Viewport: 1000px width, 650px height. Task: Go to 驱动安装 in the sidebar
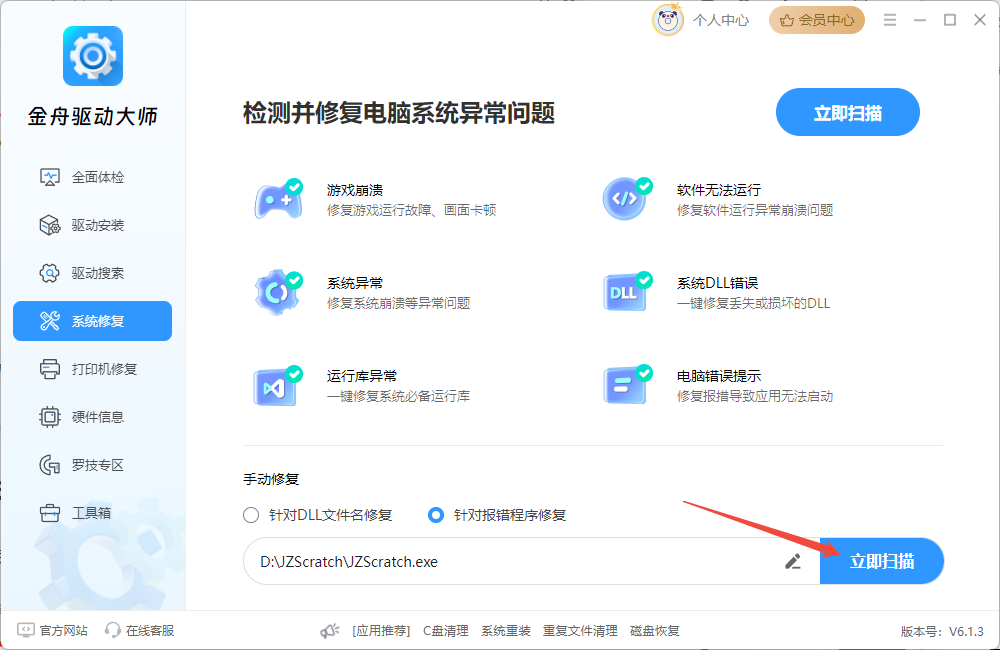92,225
